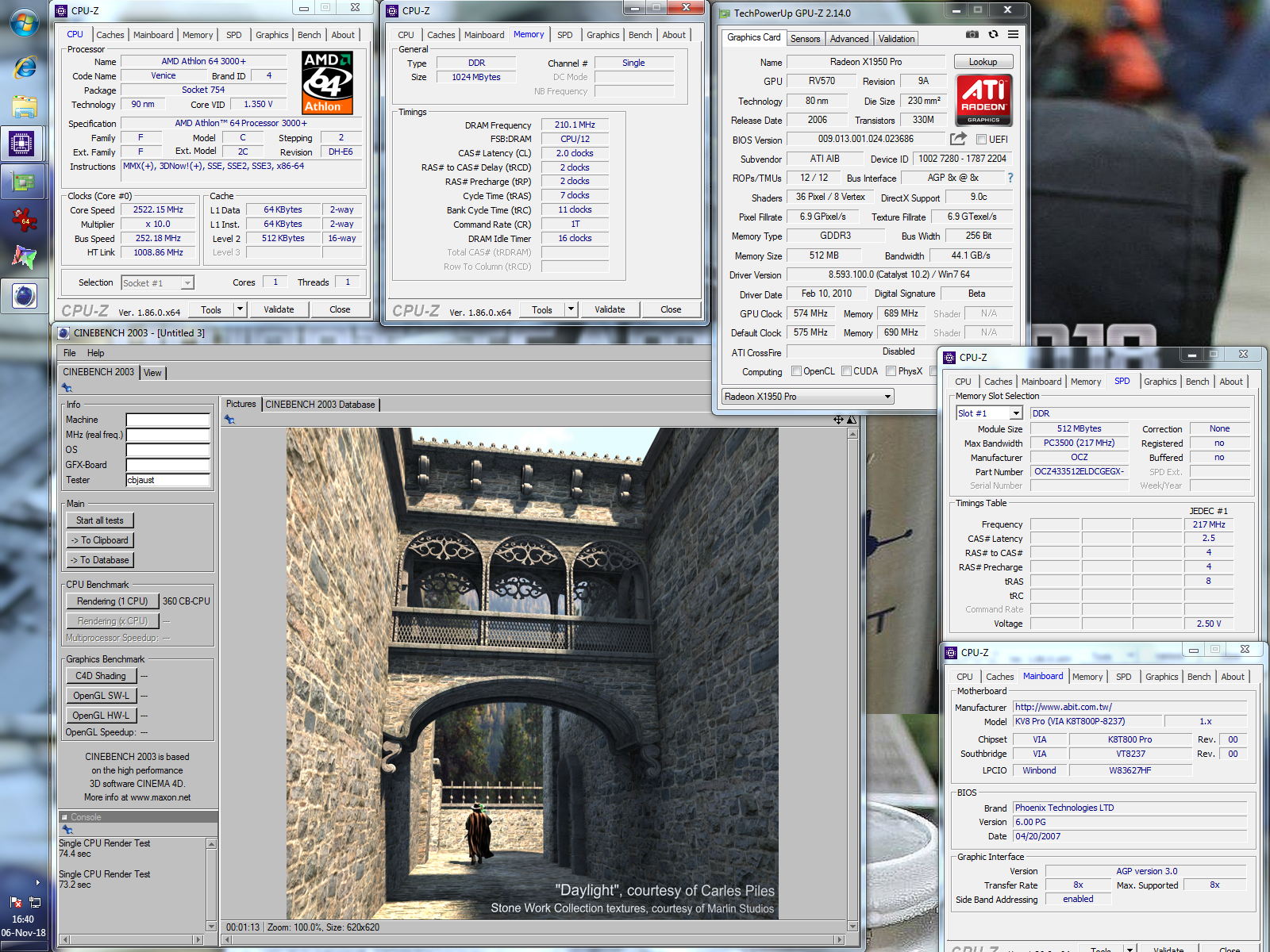Viewport: 1270px width, 952px height.
Task: Run the OpenGL HW-L benchmark
Action: click(x=101, y=716)
